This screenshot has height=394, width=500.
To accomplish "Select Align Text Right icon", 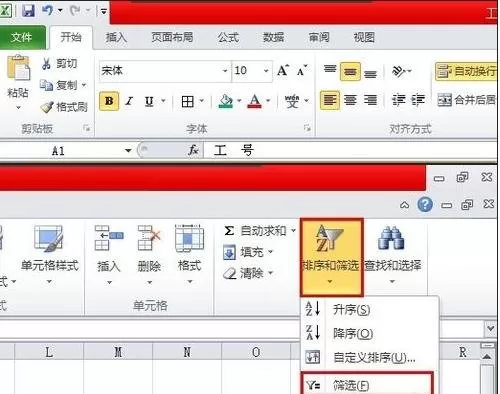I will point(370,100).
